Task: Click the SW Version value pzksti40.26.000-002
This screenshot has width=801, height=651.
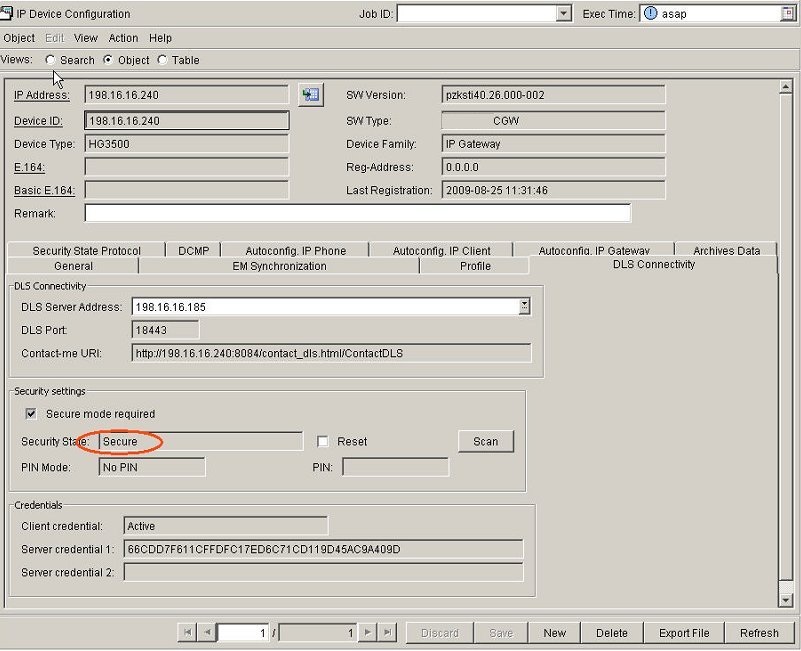Action: 495,95
